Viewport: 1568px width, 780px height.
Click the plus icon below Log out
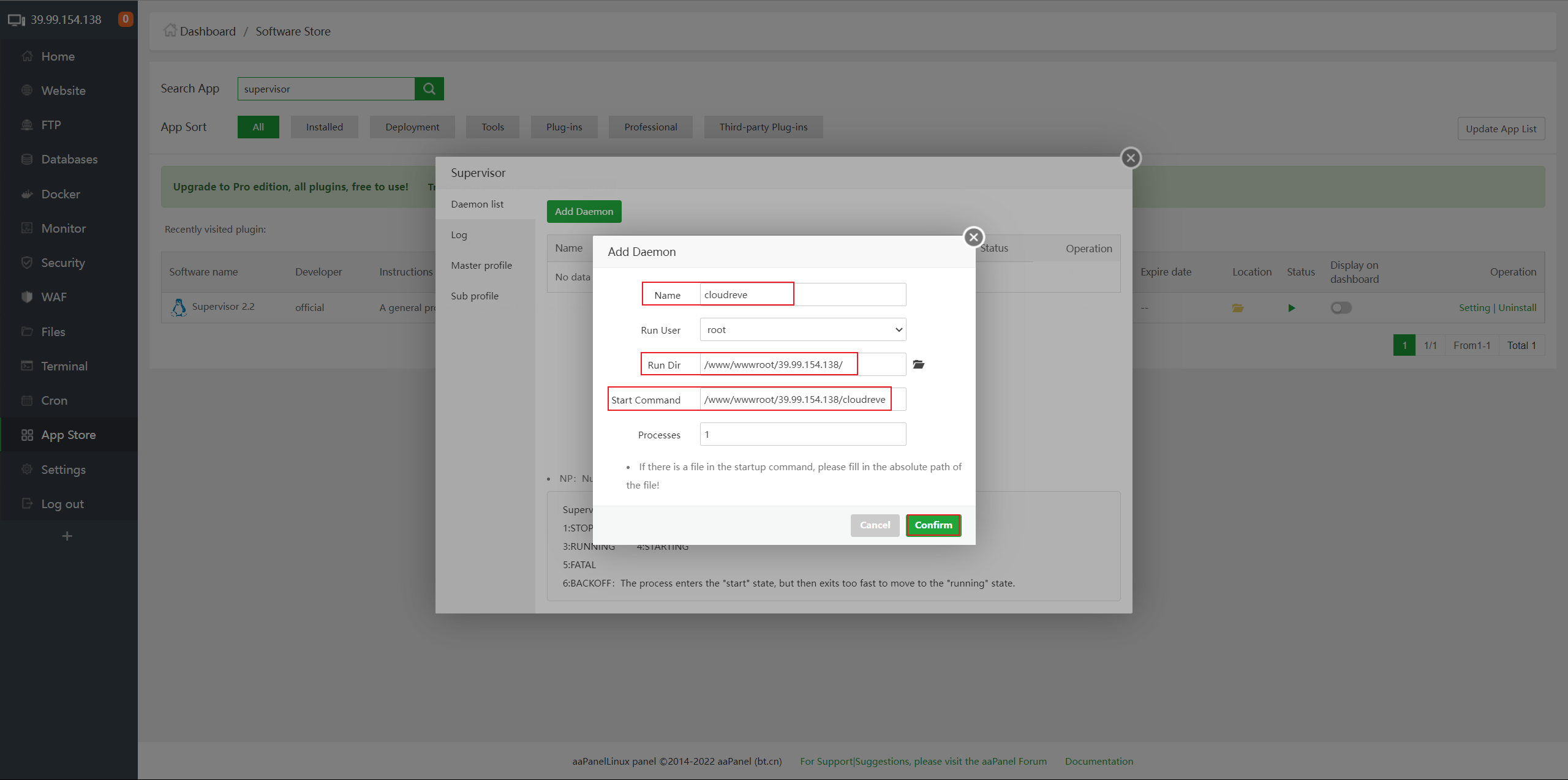pyautogui.click(x=67, y=536)
